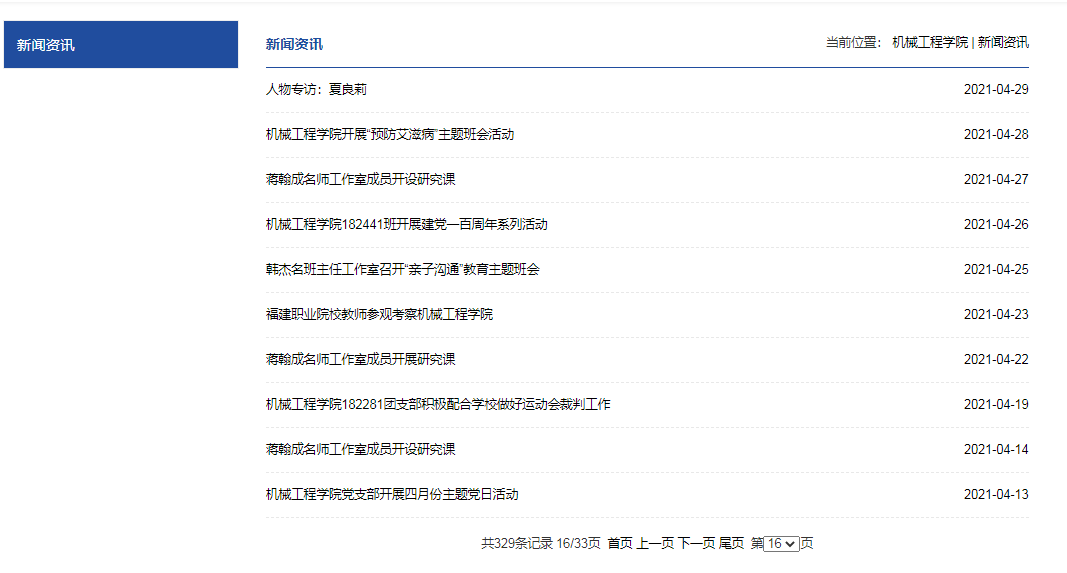Screen dimensions: 1067x573
Task: Click 机械工程学院 breadcrumb link
Action: [930, 43]
